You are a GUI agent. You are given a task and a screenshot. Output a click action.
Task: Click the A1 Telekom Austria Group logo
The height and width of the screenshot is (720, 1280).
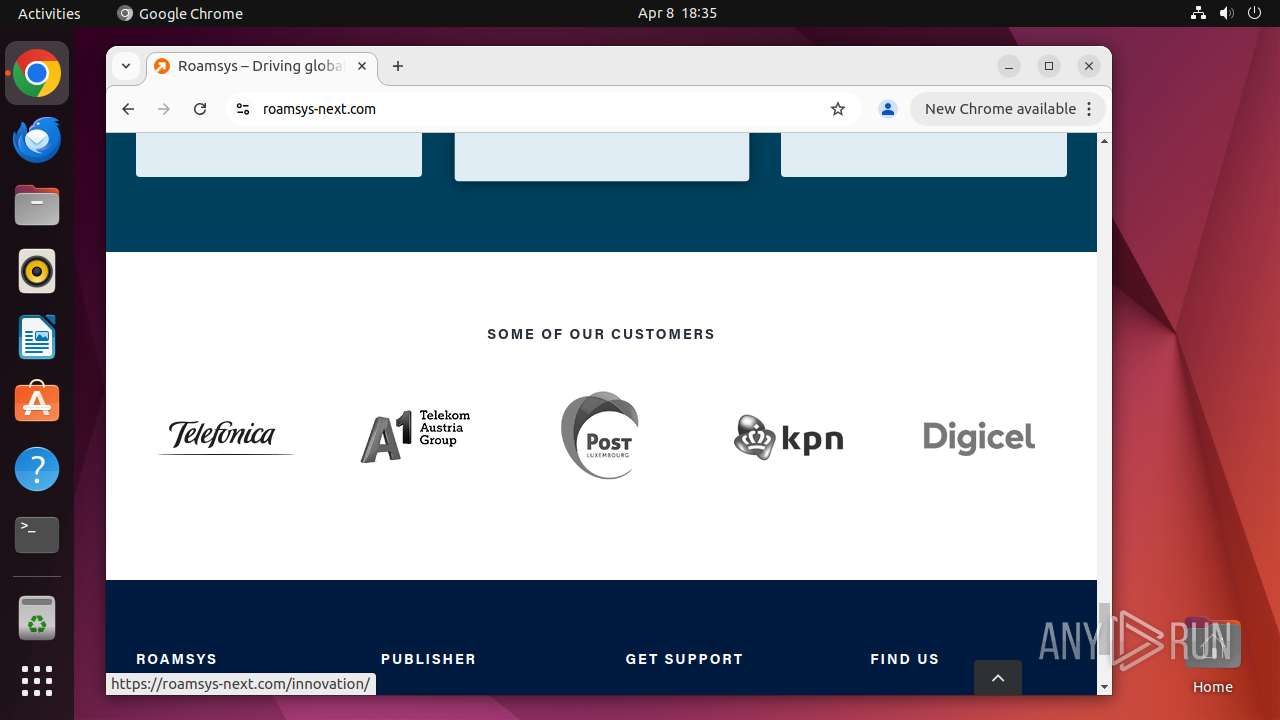pos(415,435)
